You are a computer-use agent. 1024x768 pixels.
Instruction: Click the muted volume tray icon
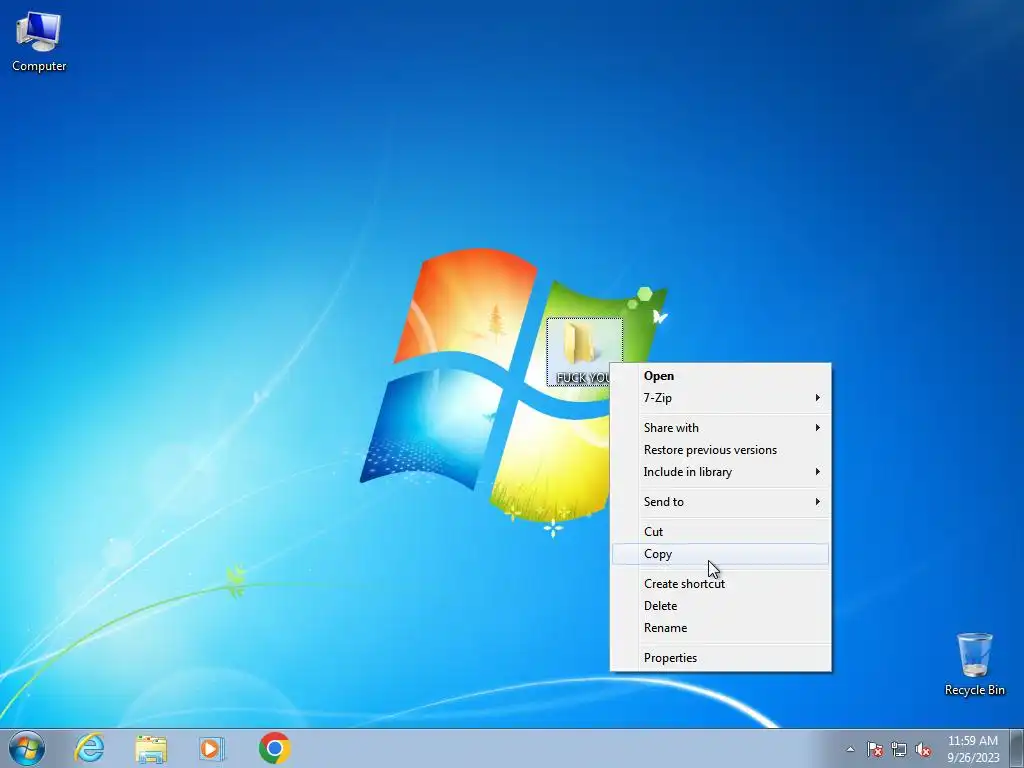pyautogui.click(x=923, y=749)
